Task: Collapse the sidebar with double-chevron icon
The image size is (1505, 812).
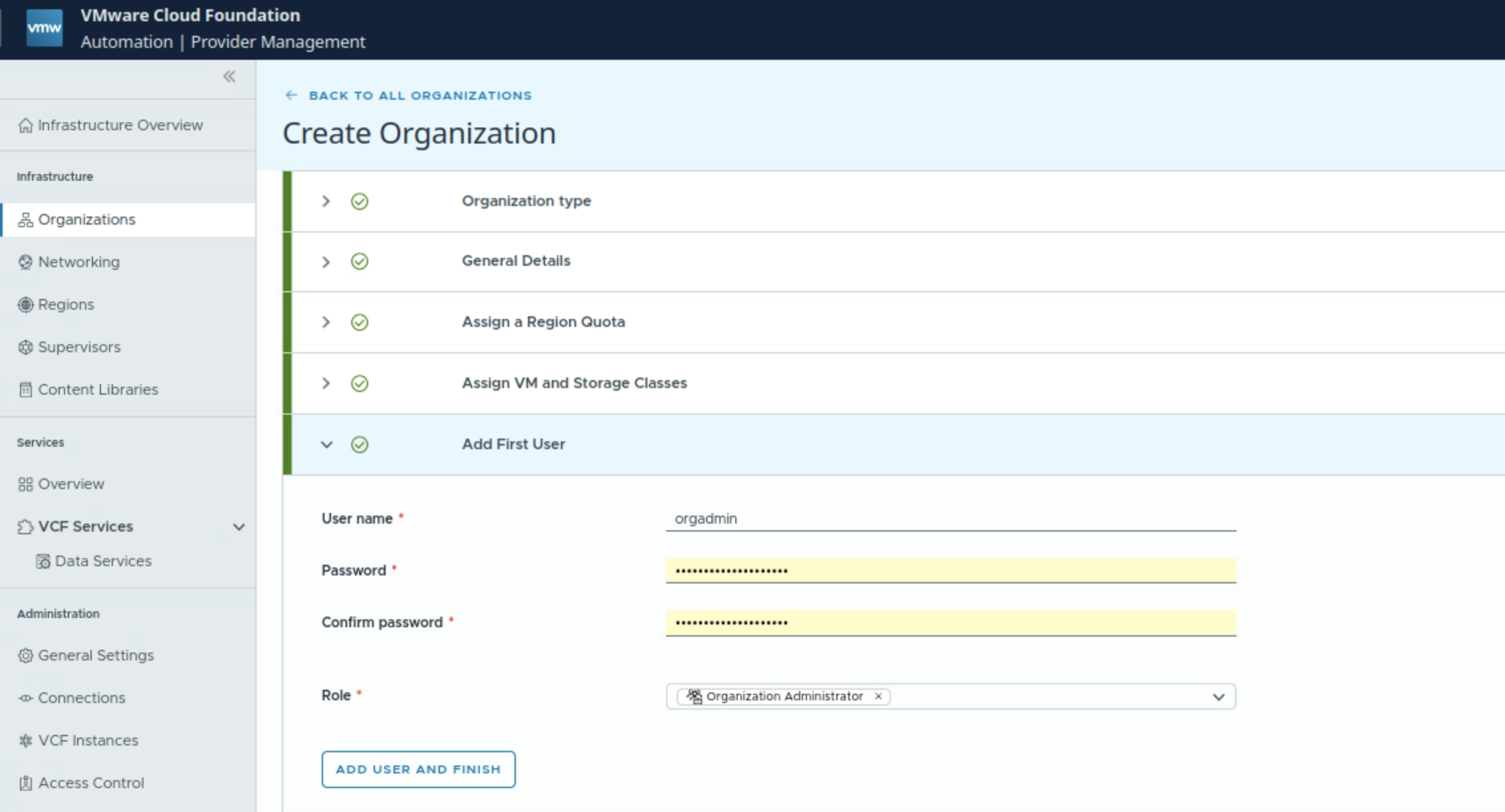Action: [x=229, y=76]
